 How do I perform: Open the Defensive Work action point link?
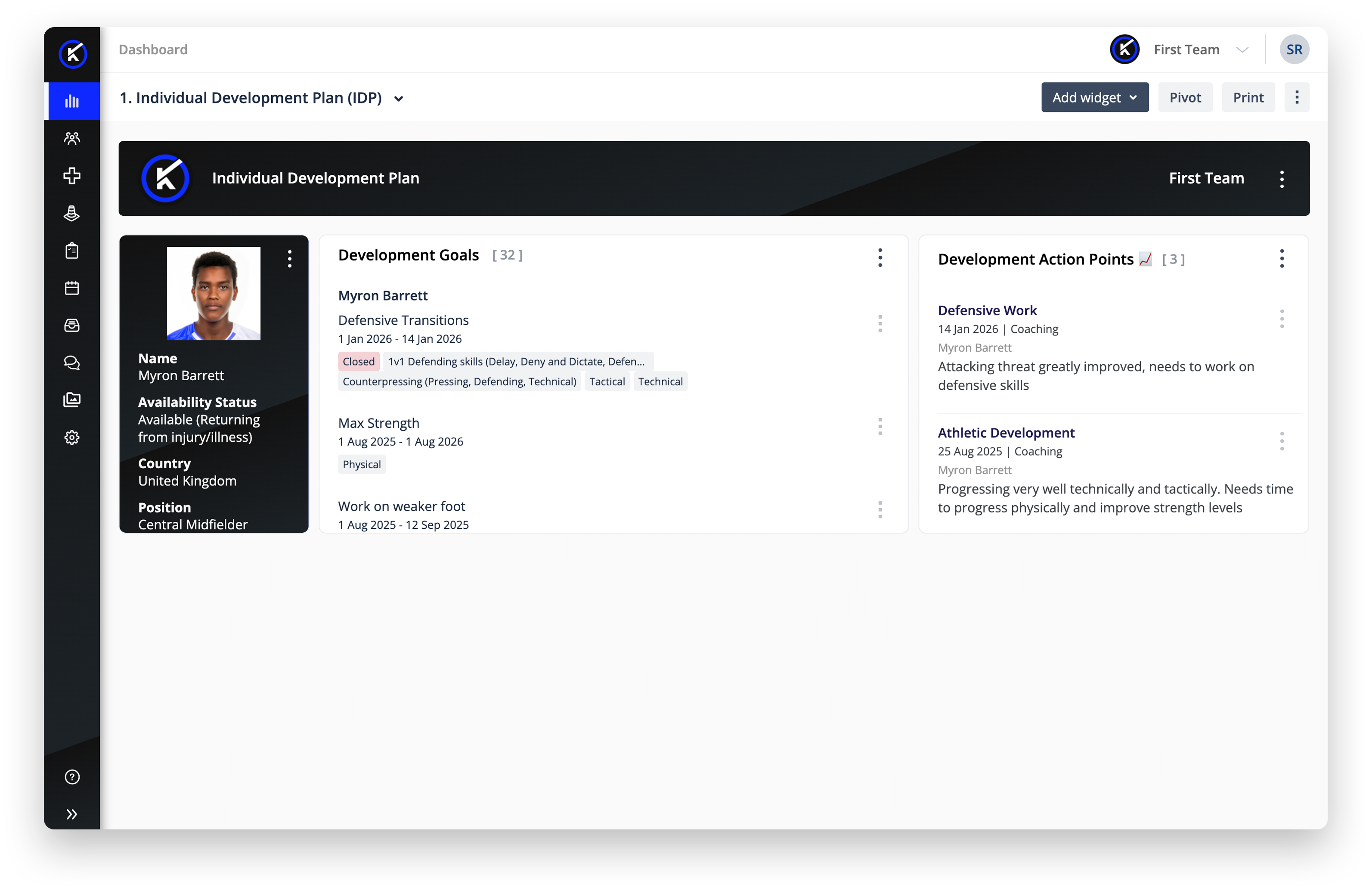pyautogui.click(x=987, y=310)
